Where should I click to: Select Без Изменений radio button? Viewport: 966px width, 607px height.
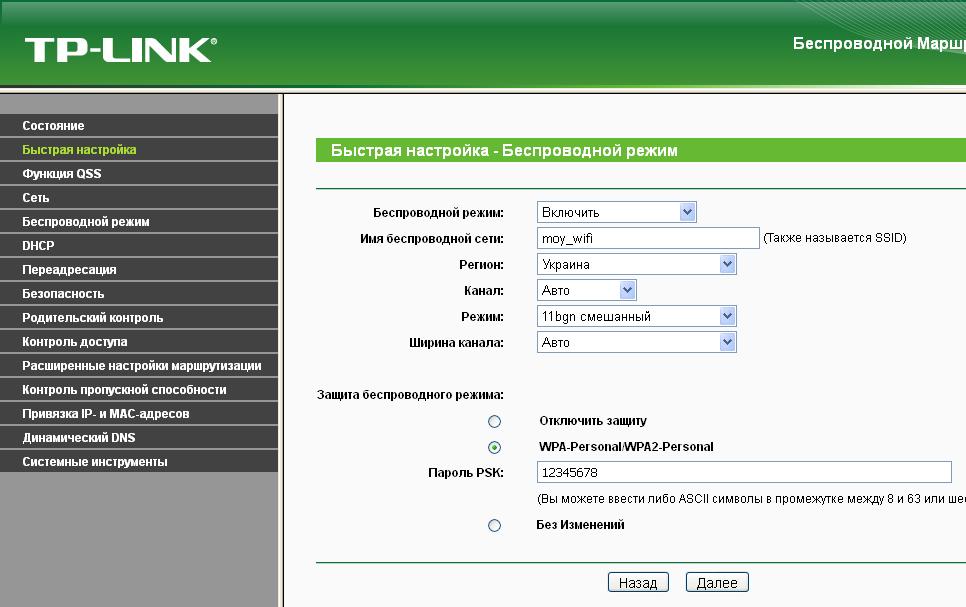click(x=494, y=526)
